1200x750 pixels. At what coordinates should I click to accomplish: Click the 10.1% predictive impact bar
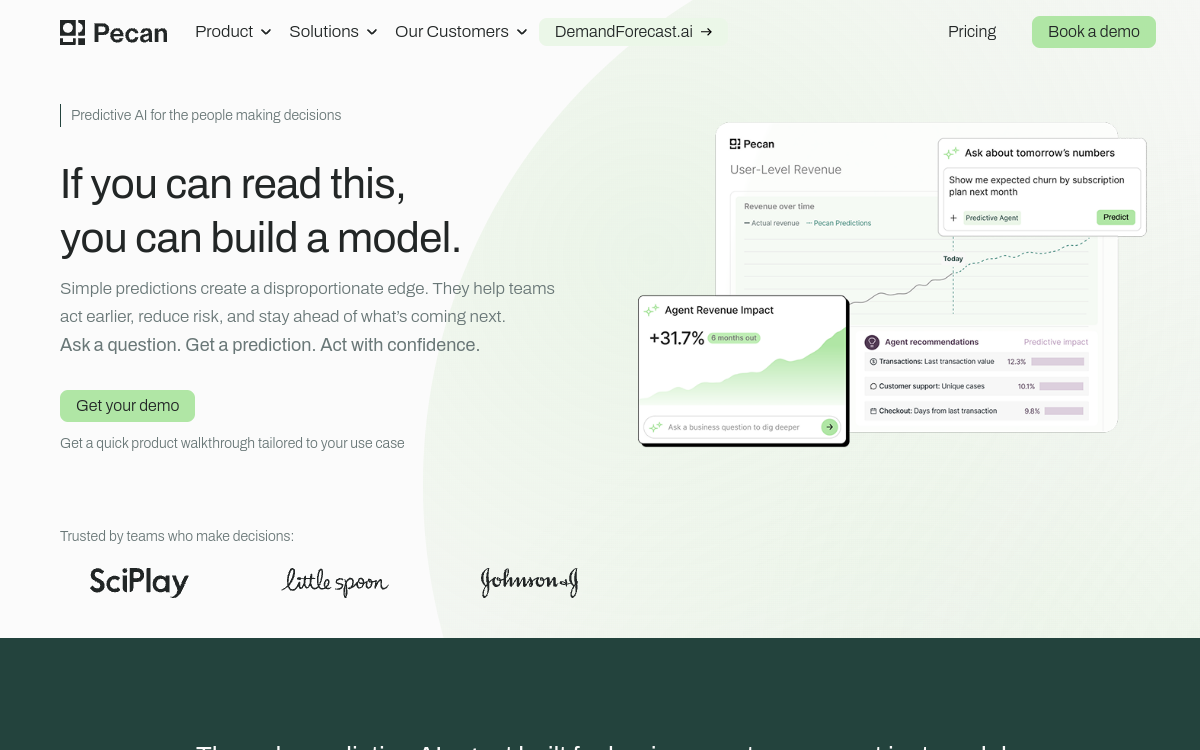(x=1061, y=386)
